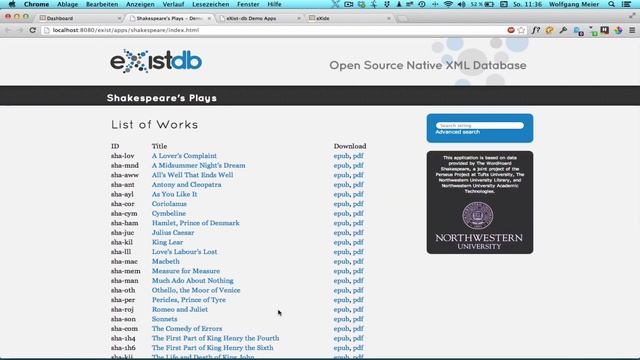Download epub for Much Ado About Nothing
Screen dimensions: 640x360
click(x=341, y=281)
